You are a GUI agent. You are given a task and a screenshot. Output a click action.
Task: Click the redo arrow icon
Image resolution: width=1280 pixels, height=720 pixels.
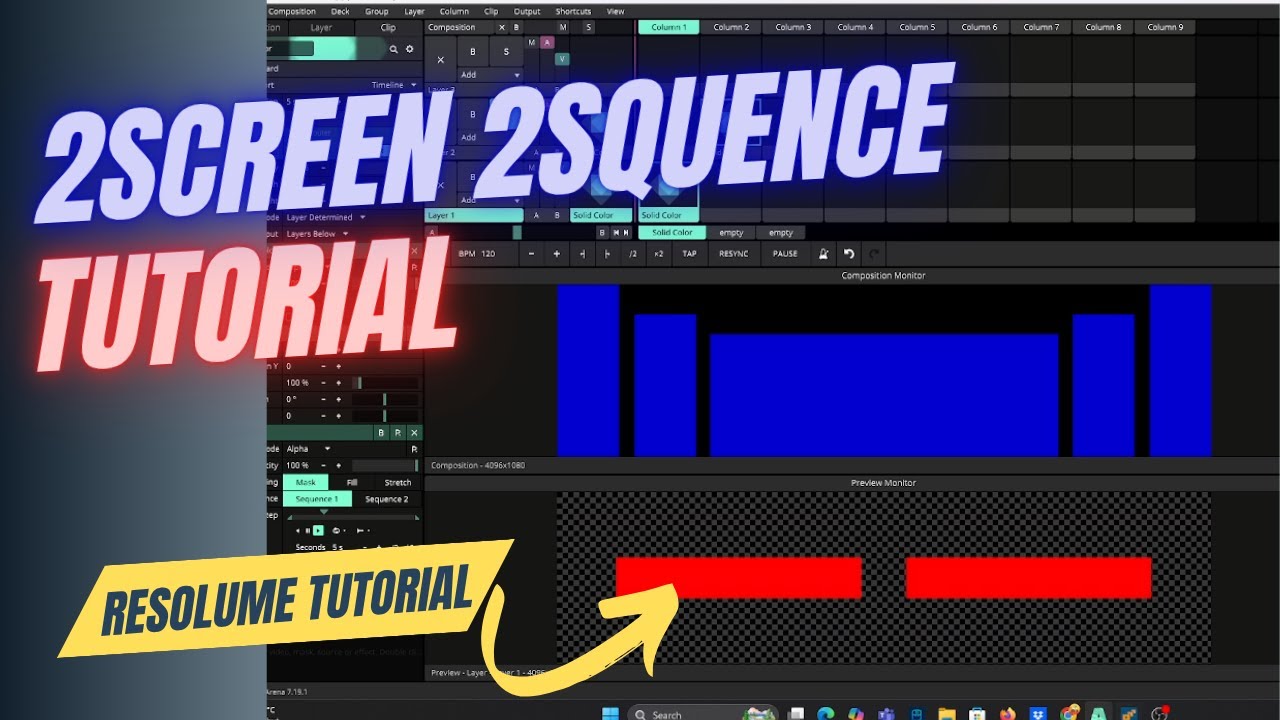[x=873, y=254]
